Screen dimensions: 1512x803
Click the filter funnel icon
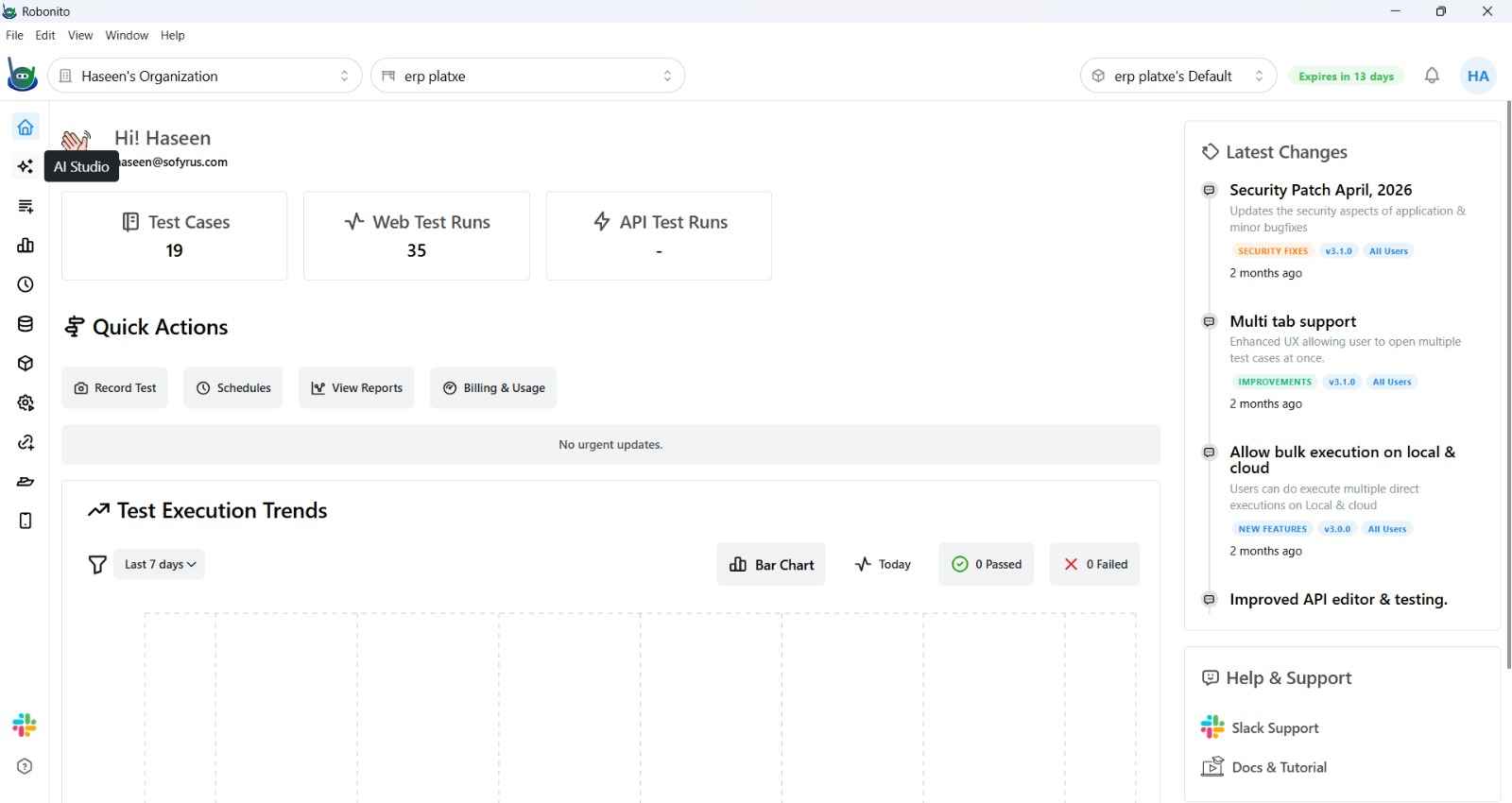pyautogui.click(x=97, y=564)
